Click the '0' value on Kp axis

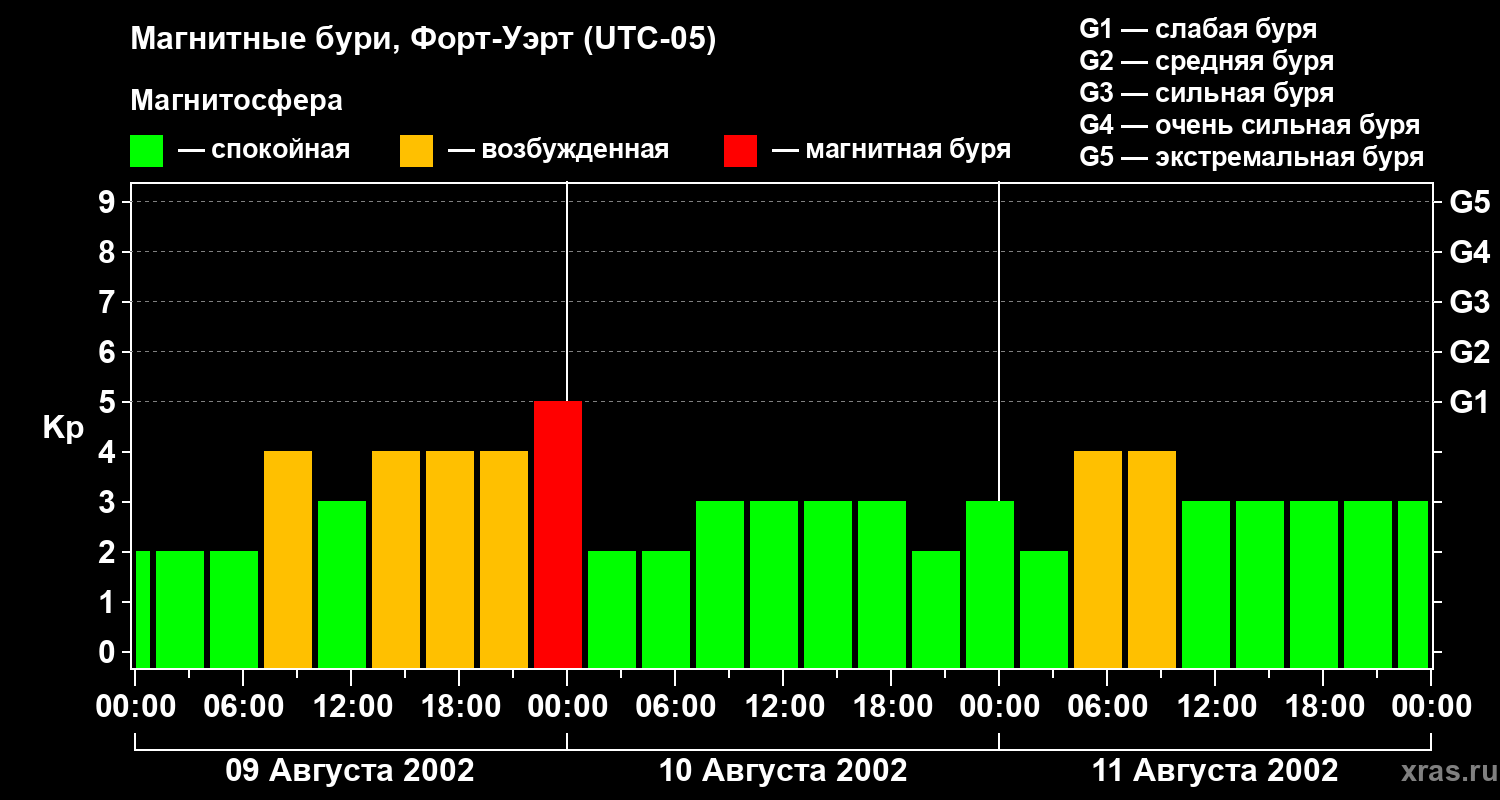108,652
